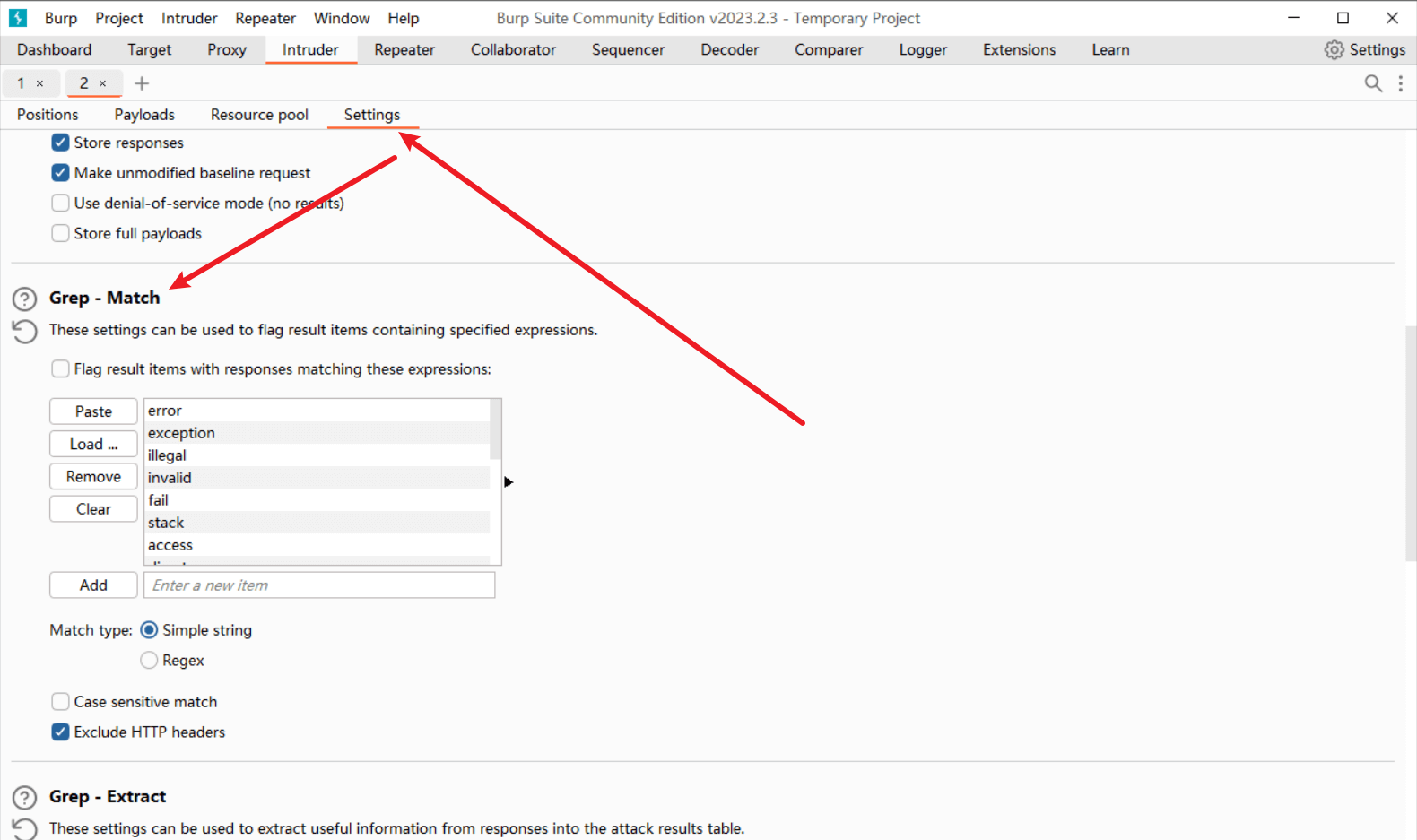1417x840 pixels.
Task: Click the search magnifier icon
Action: (1373, 83)
